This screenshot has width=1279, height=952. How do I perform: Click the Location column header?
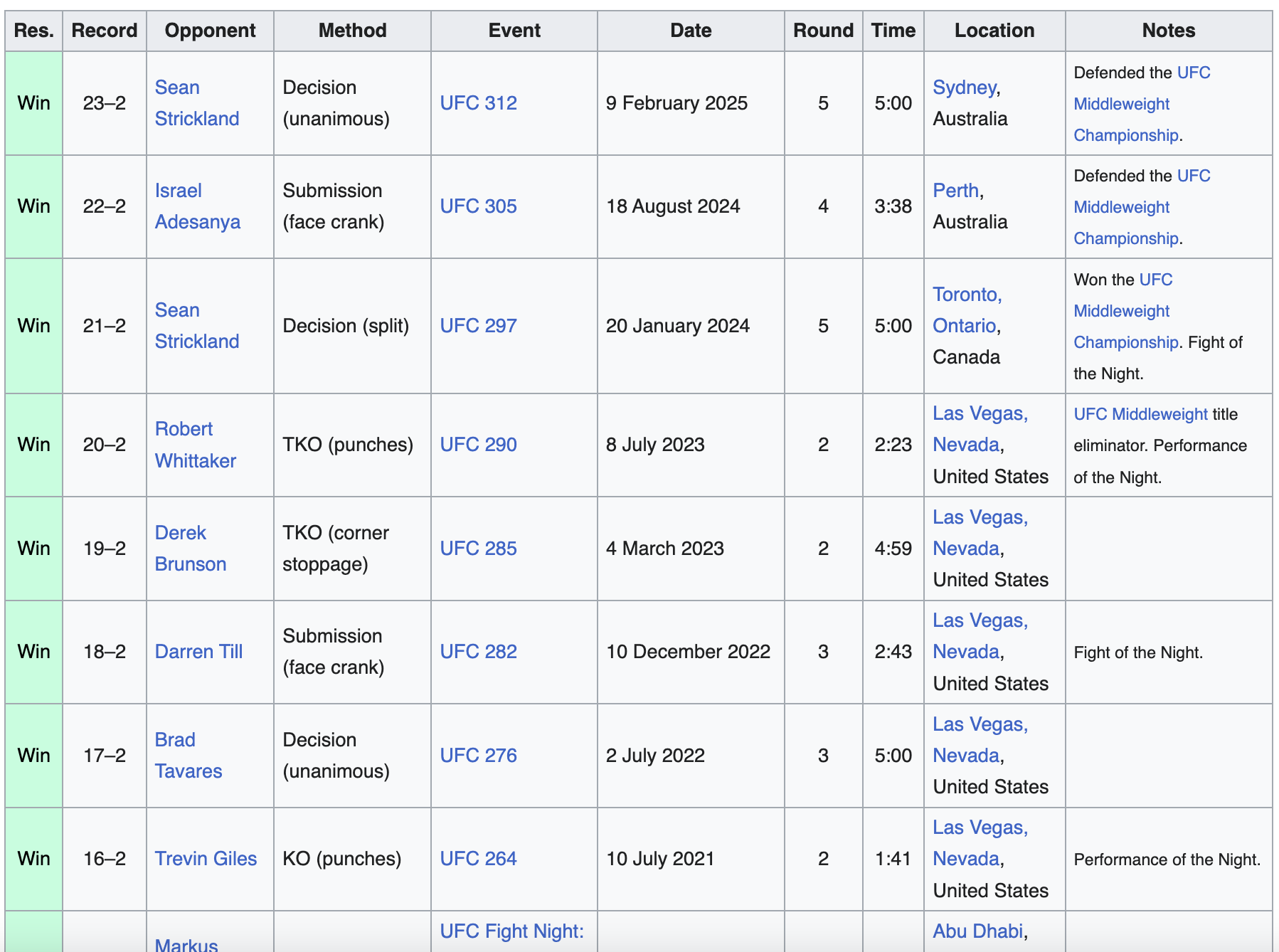tap(994, 31)
